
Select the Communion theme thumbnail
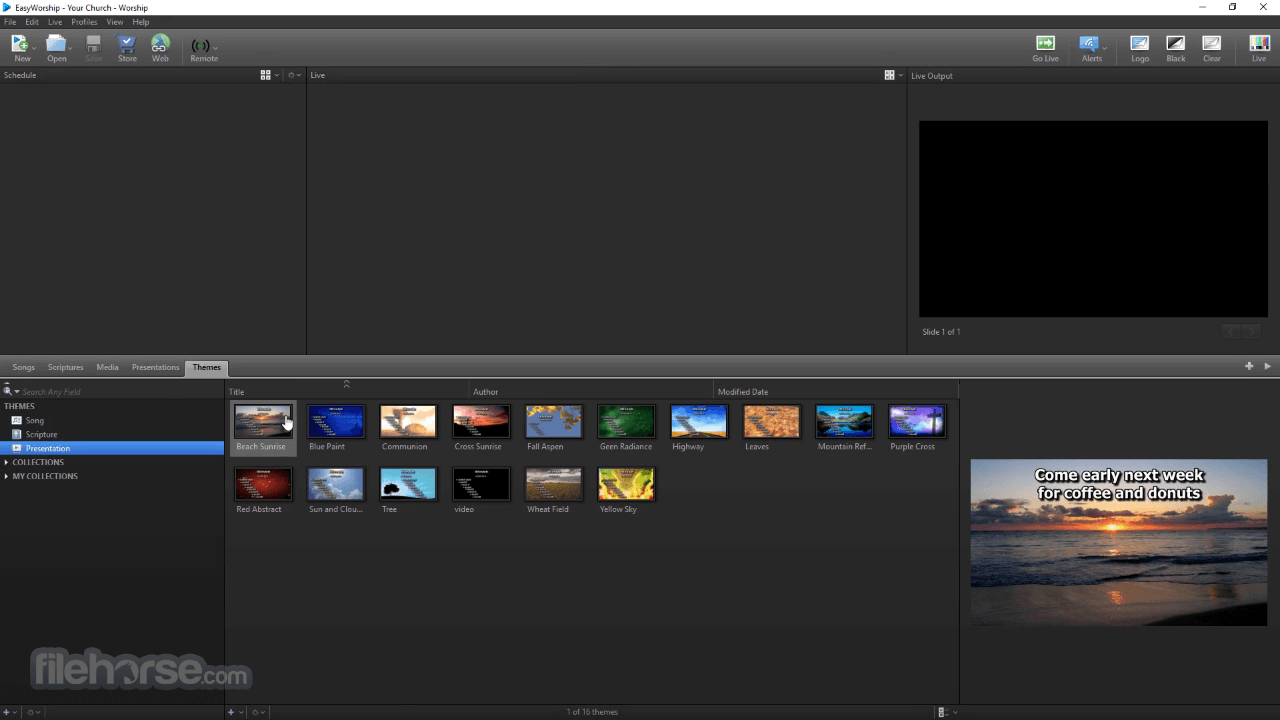tap(408, 421)
